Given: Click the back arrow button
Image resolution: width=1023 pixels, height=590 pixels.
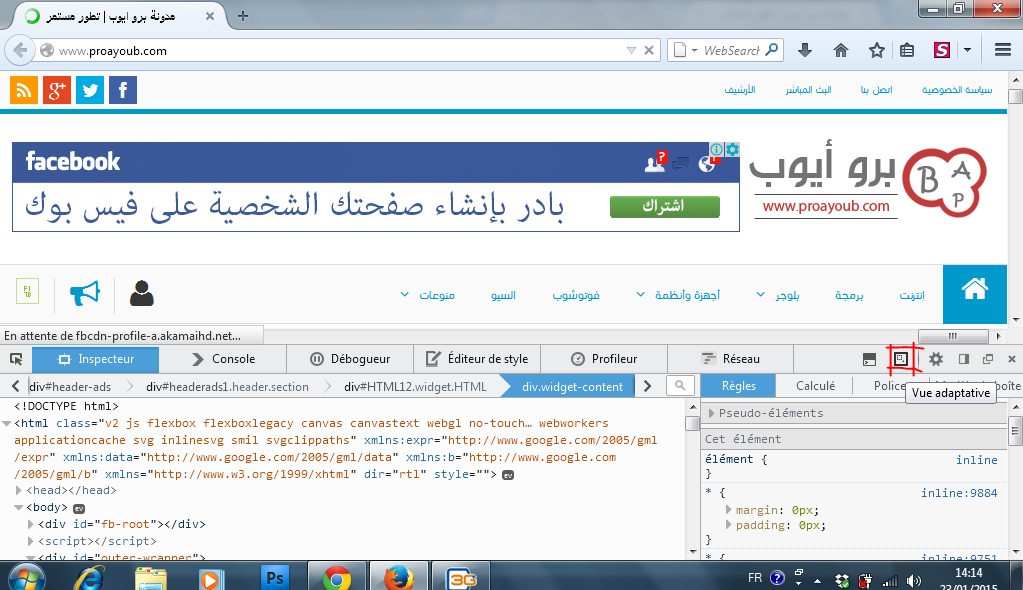Looking at the screenshot, I should tap(20, 50).
